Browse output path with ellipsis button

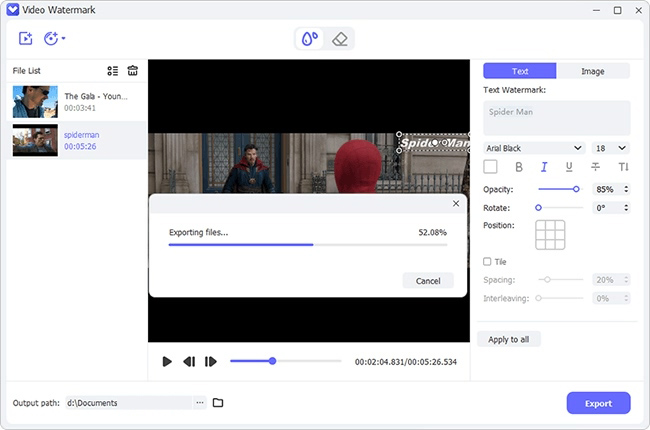coord(200,403)
